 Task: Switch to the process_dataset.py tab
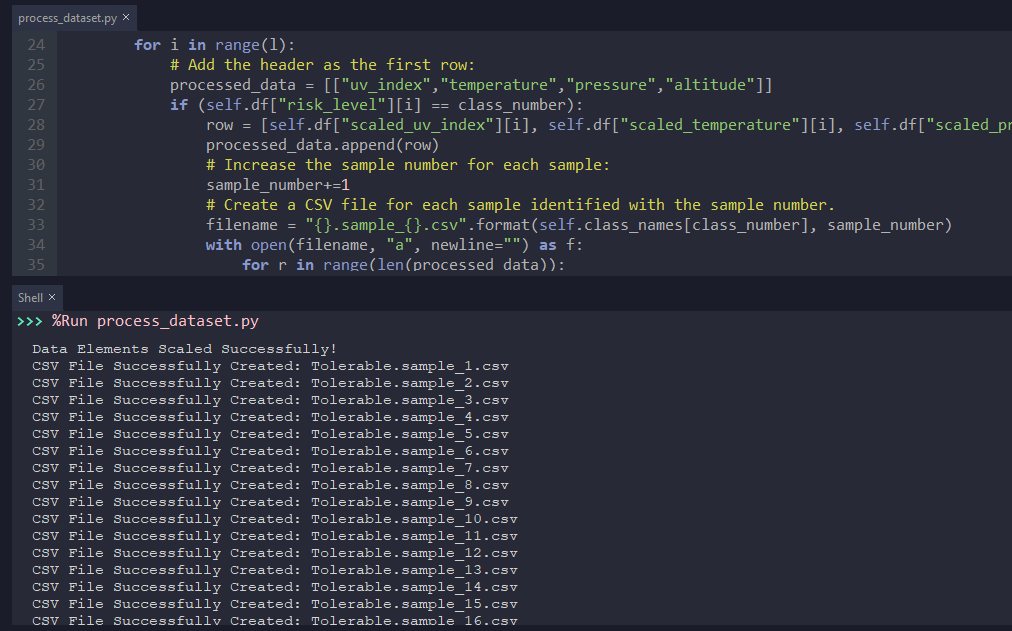coord(67,17)
